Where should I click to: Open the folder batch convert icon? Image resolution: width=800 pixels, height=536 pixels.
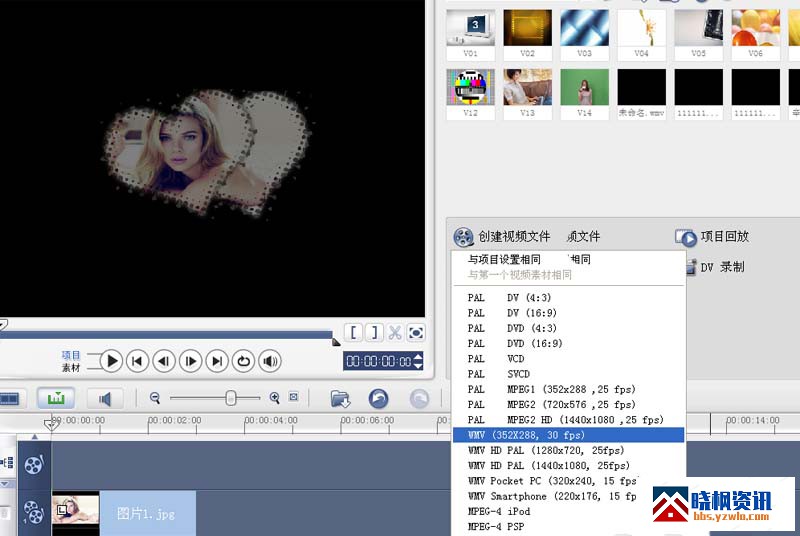pyautogui.click(x=340, y=399)
